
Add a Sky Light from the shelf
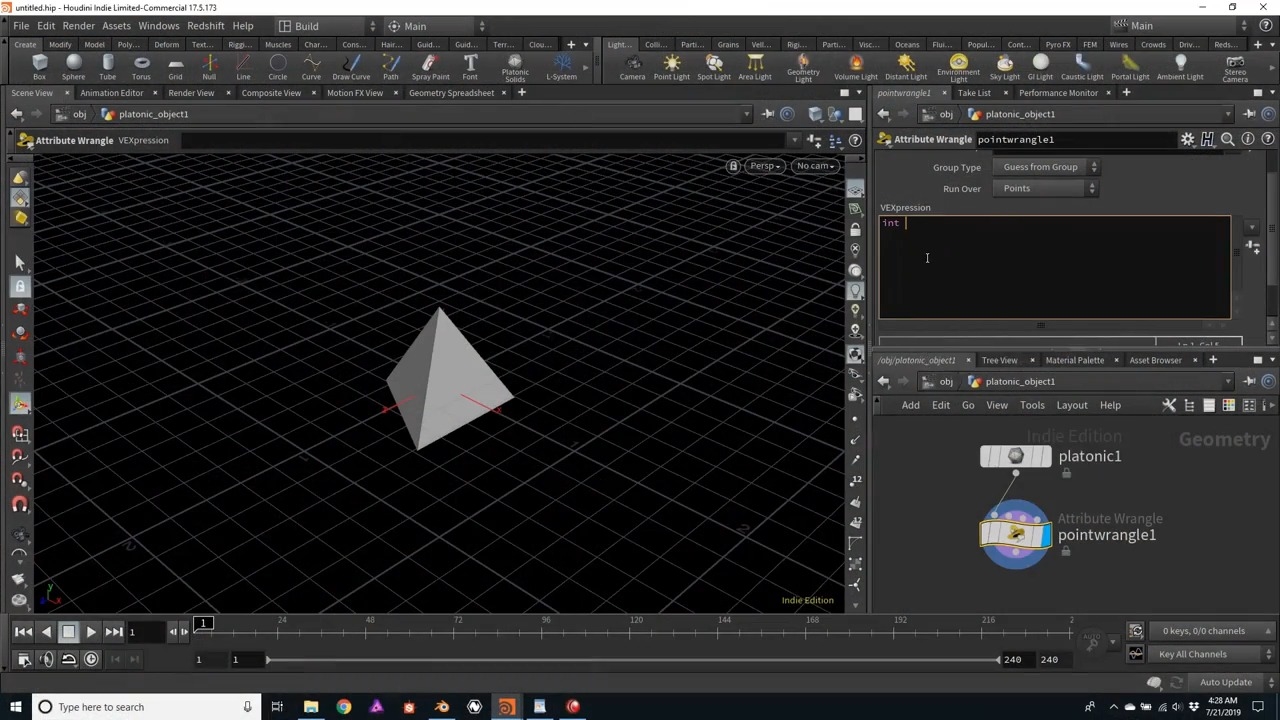click(1004, 67)
